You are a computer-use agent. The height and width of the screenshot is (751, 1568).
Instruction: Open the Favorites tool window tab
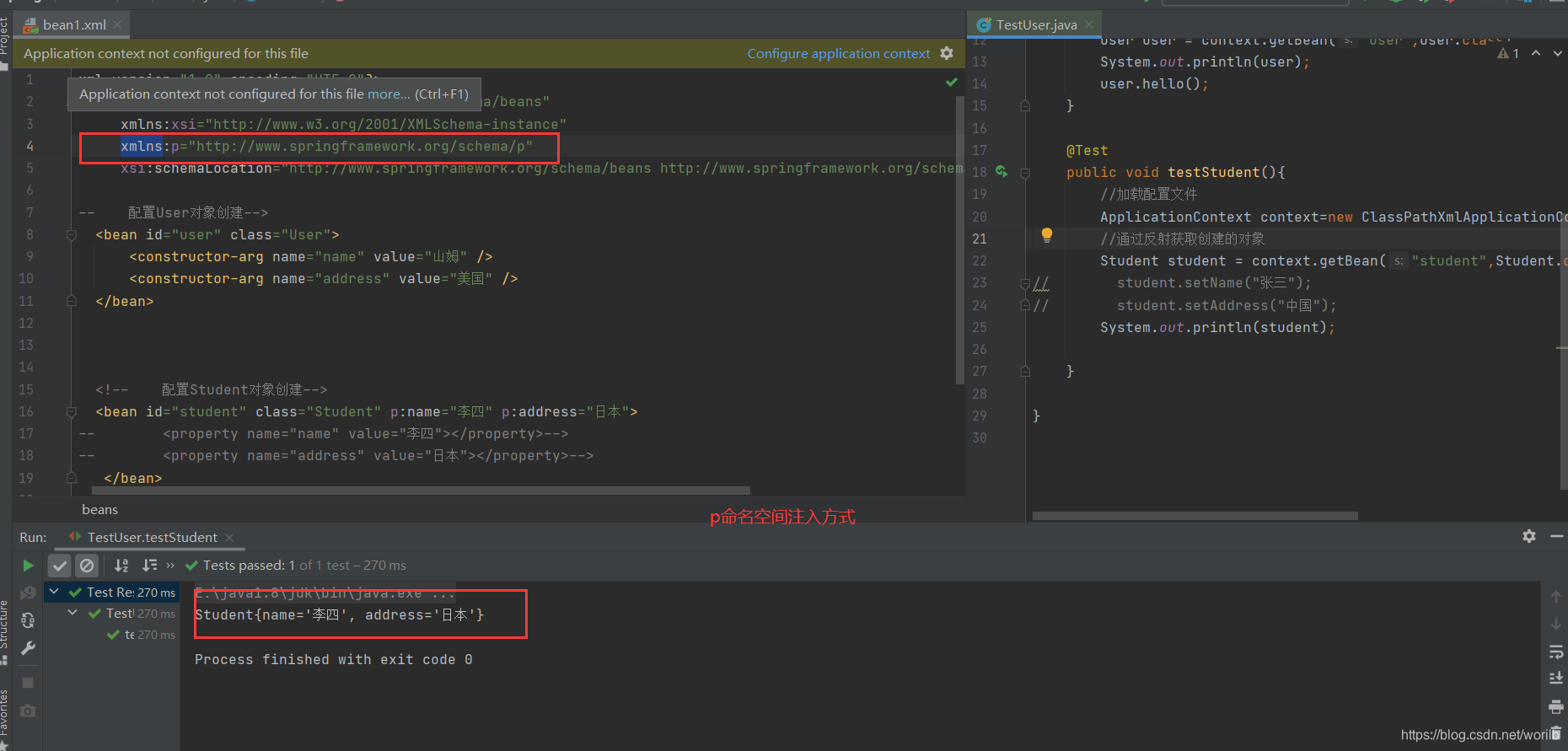4,718
